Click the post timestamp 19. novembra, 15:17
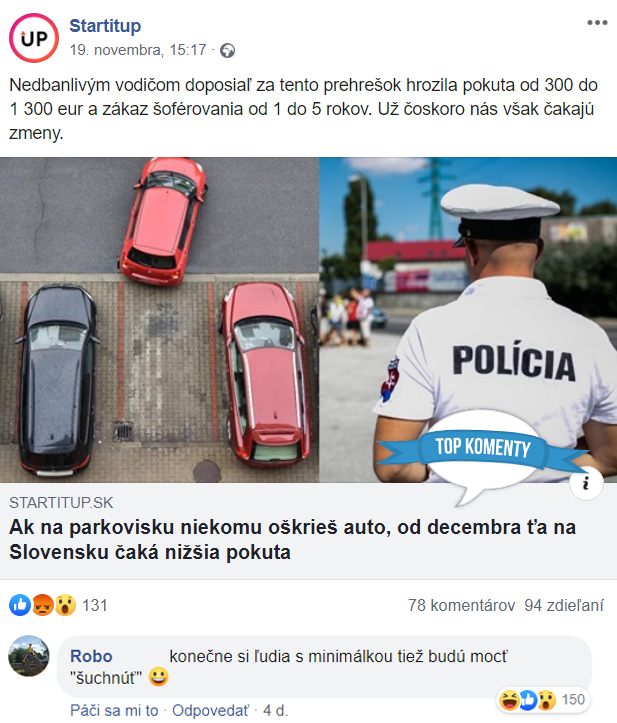 pyautogui.click(x=138, y=50)
